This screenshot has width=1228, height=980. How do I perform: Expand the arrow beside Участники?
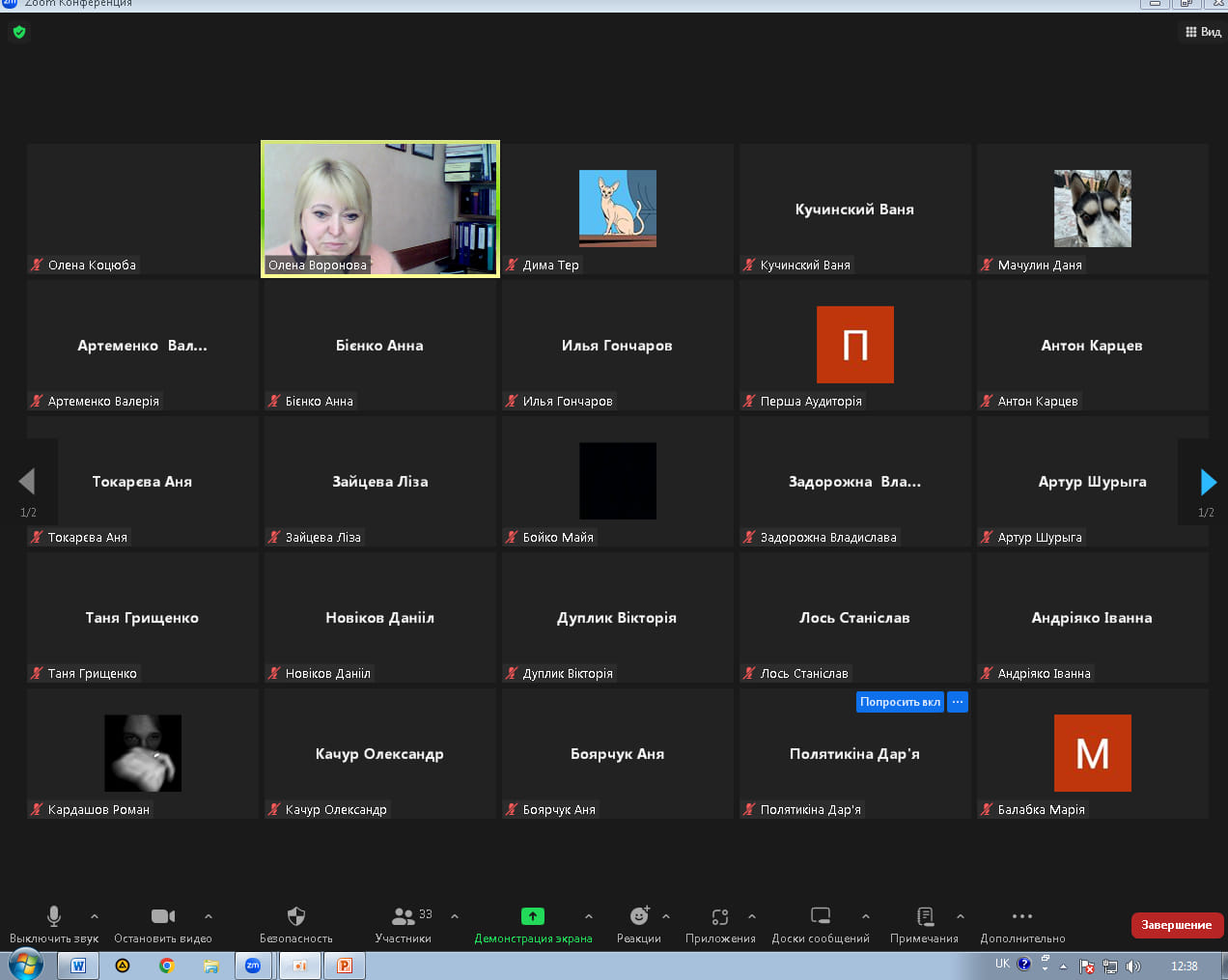(x=455, y=916)
